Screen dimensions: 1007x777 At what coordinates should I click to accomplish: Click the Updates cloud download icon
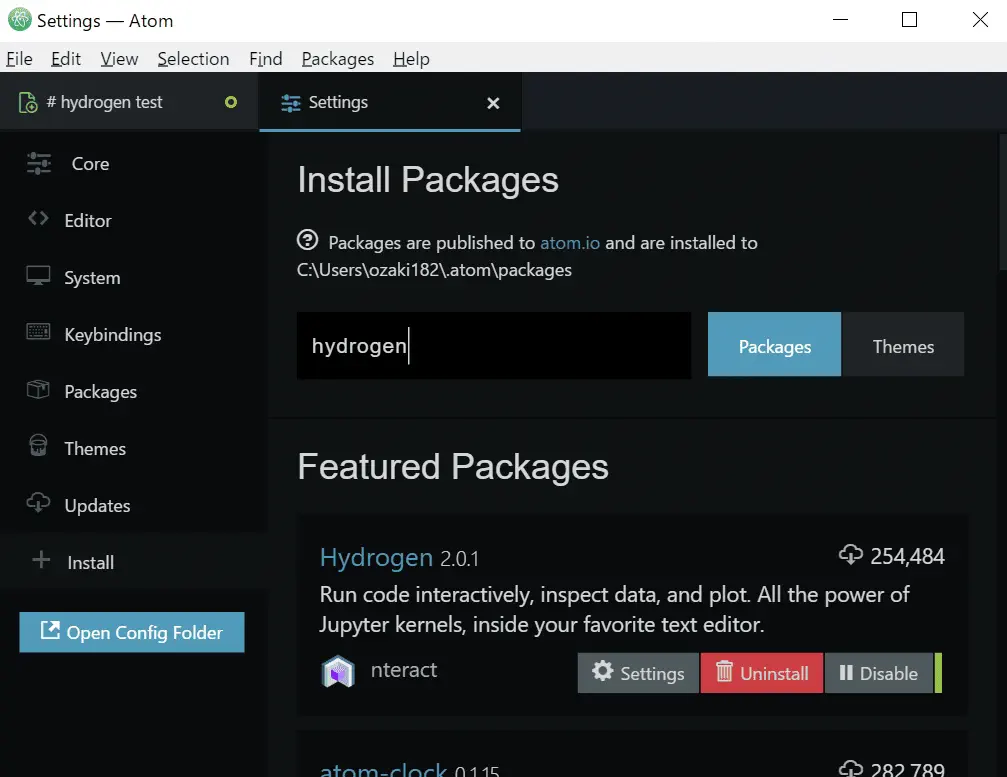[38, 504]
